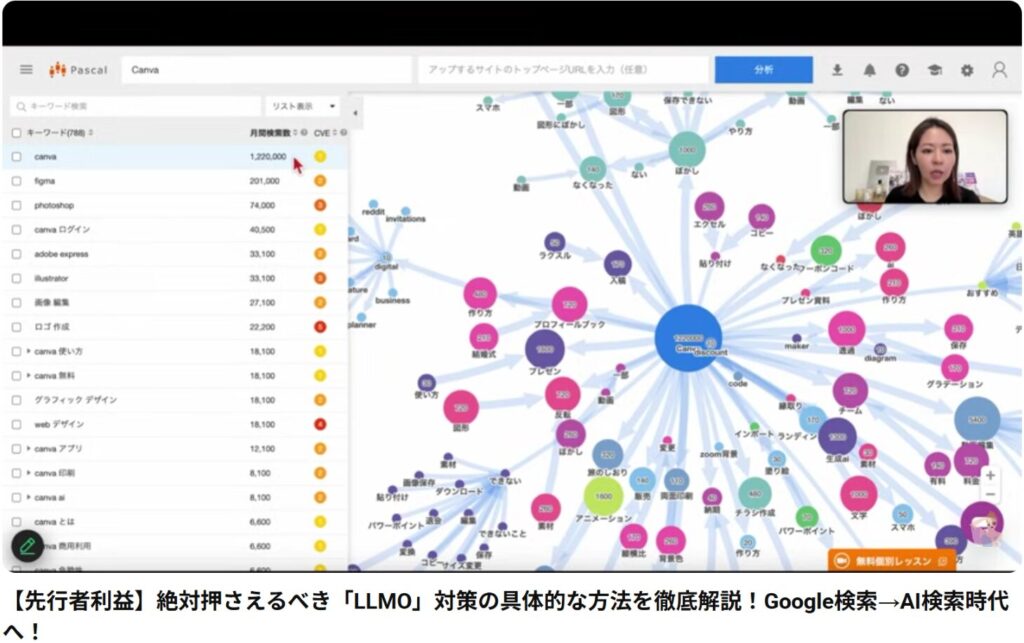Click the blue 分析 button
1024x643 pixels.
tap(763, 70)
